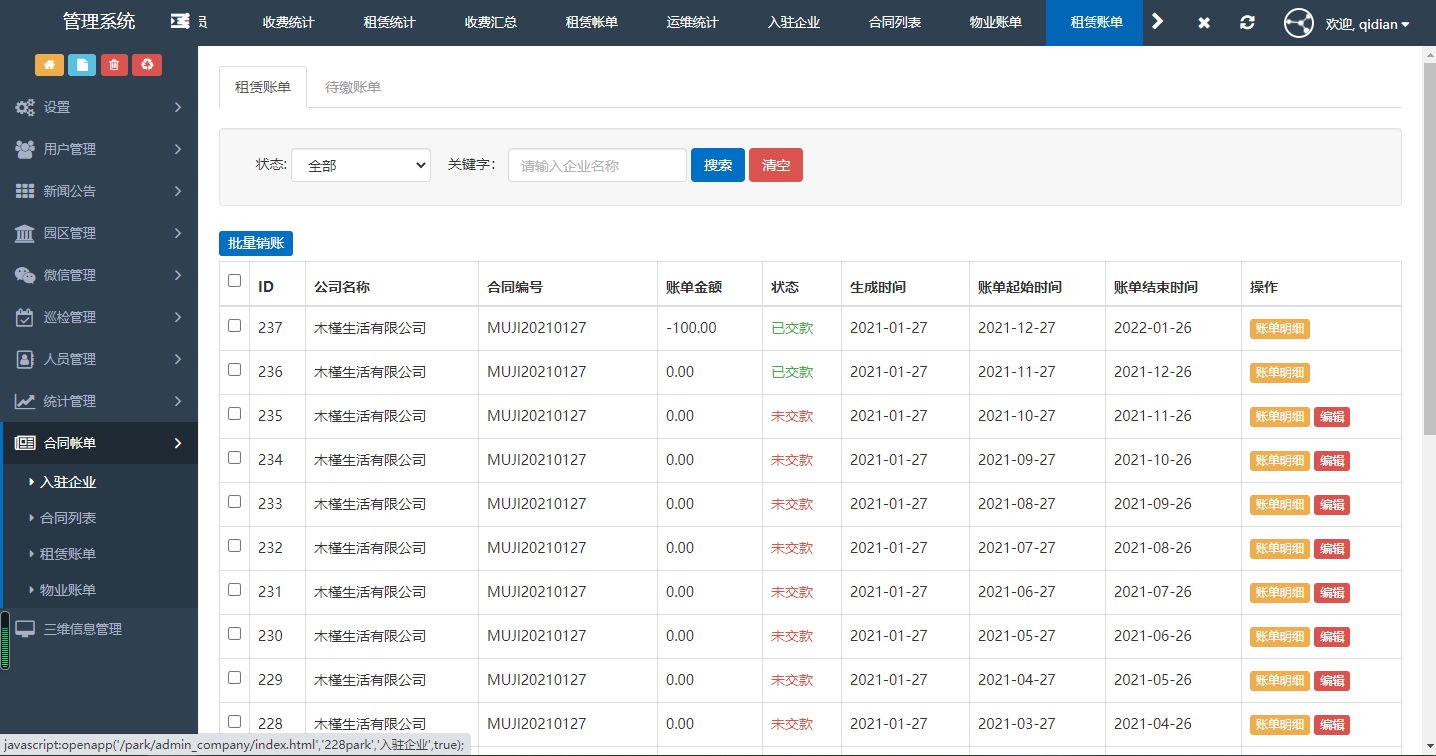This screenshot has width=1436, height=756.
Task: Click the calendar check icon beside 巡检管理
Action: pyautogui.click(x=25, y=317)
